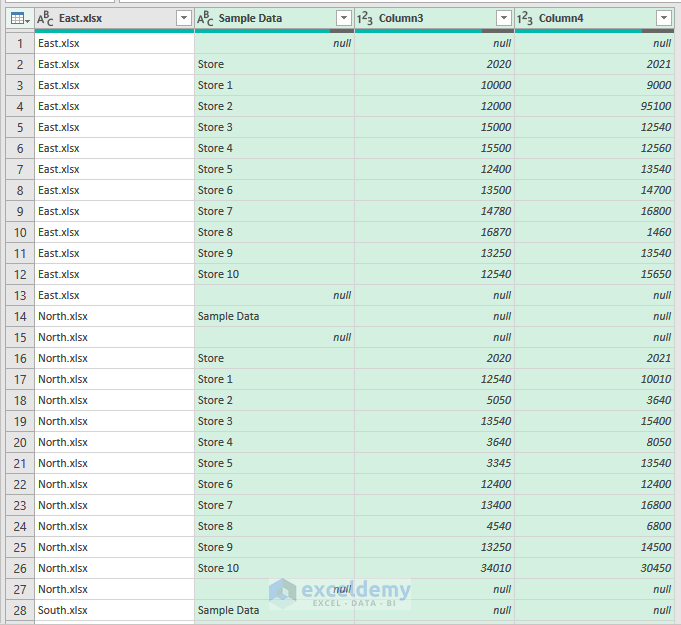
Task: Select the Column4 column header
Action: click(x=595, y=19)
